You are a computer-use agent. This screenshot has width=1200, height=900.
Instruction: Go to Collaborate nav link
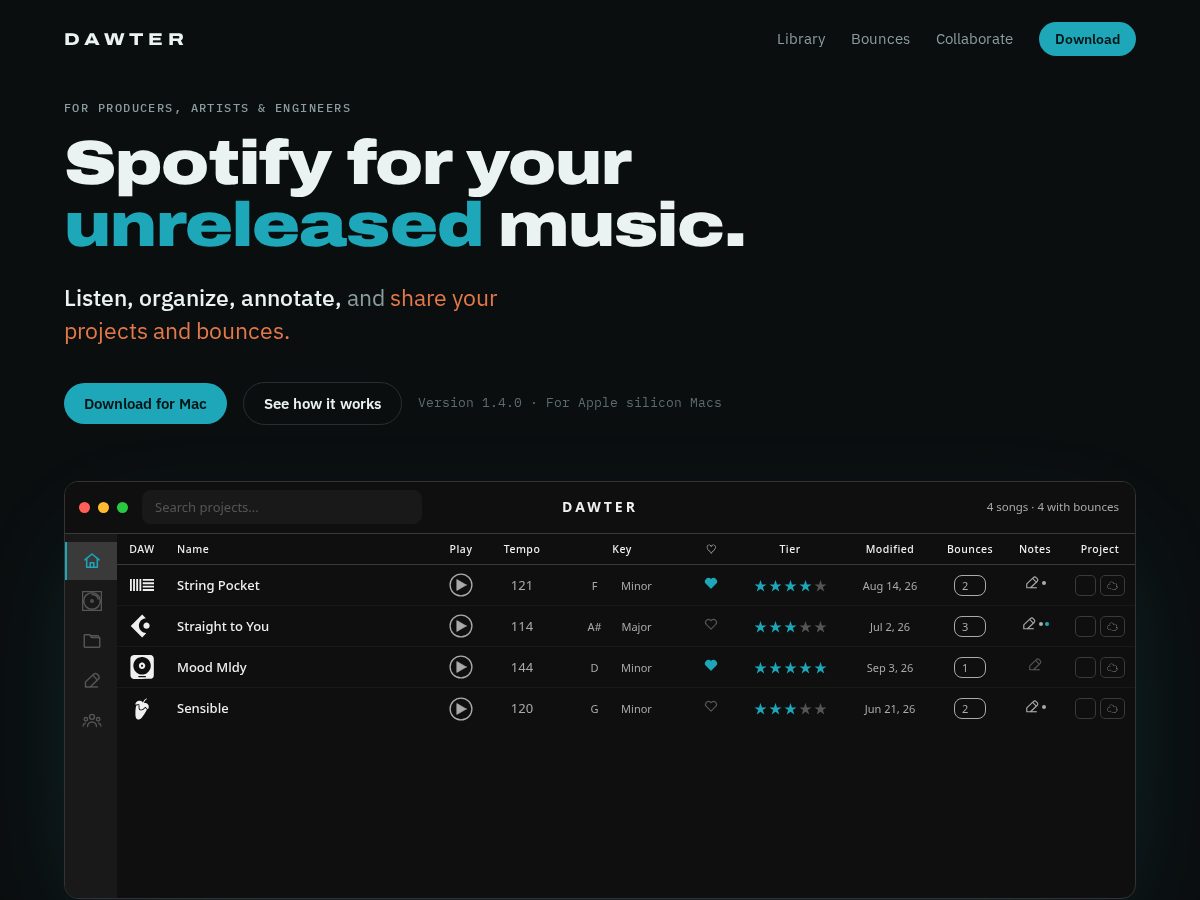tap(974, 39)
